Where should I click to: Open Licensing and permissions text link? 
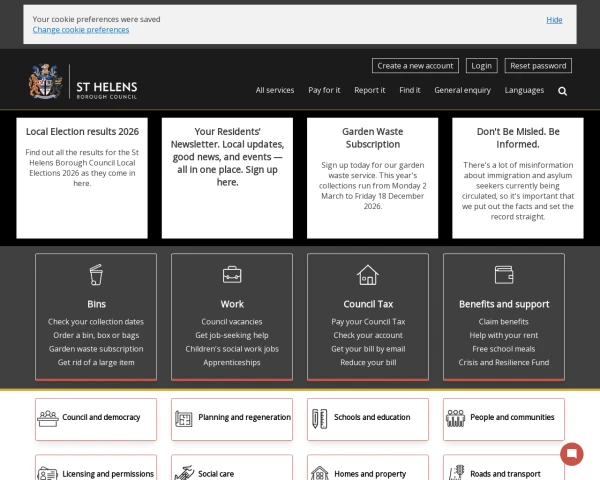108,474
